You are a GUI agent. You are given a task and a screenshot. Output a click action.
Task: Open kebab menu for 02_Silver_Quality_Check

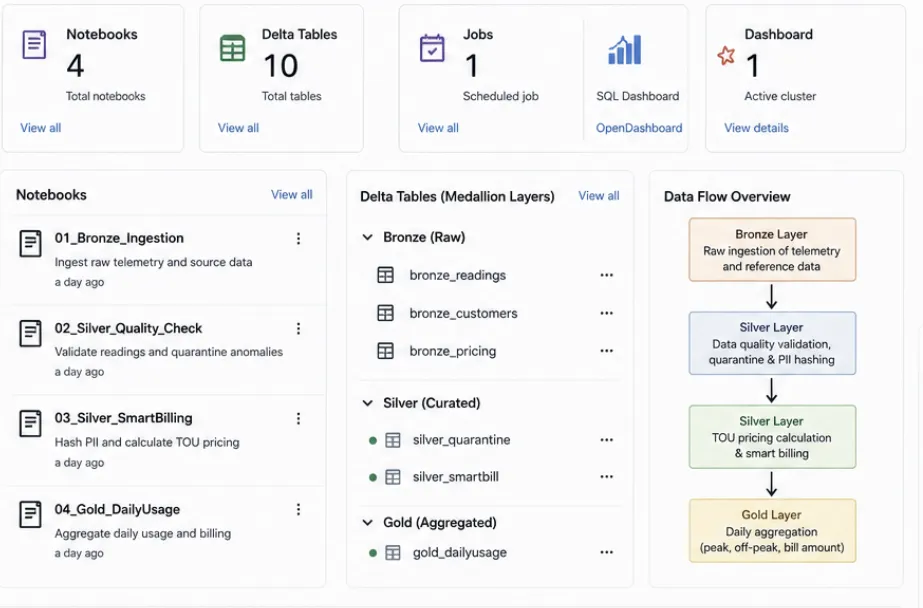pos(298,328)
